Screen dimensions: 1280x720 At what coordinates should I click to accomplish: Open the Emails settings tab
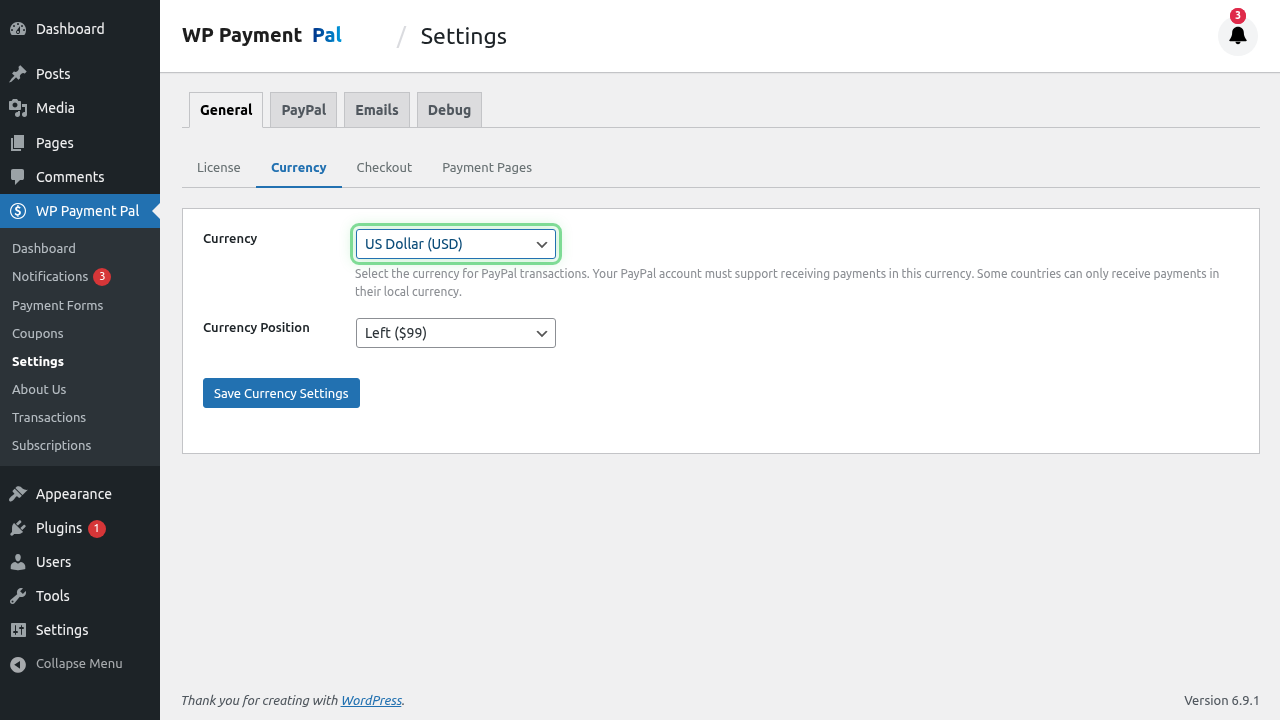coord(376,110)
